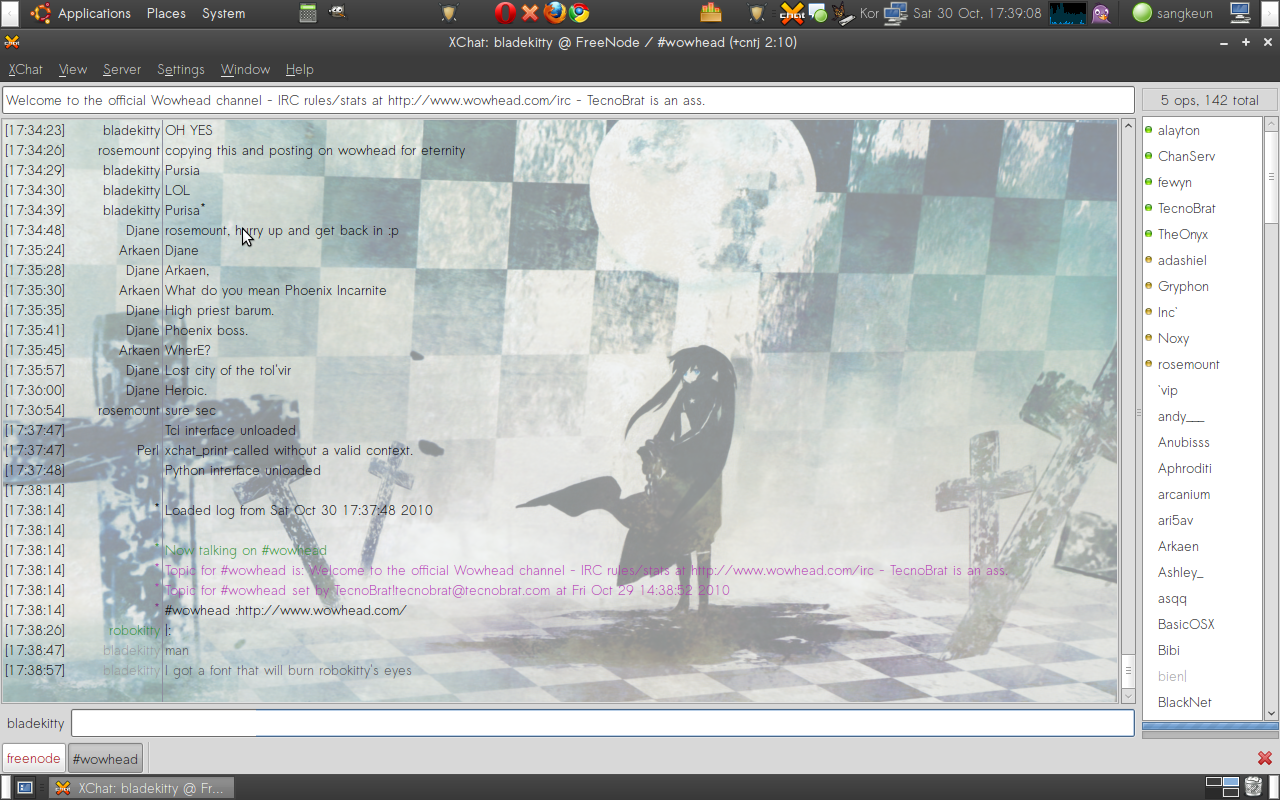This screenshot has width=1280, height=800.
Task: Open the Trash in the bottom panel
Action: point(1254,787)
